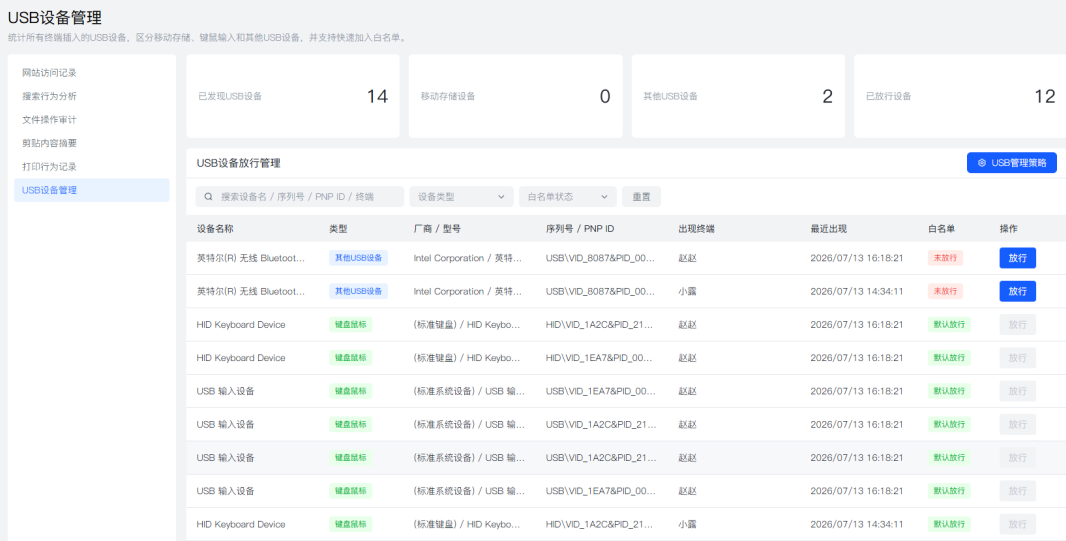Click the 已放行设备 stat card
Screen dimensions: 1066x541
(x=960, y=96)
